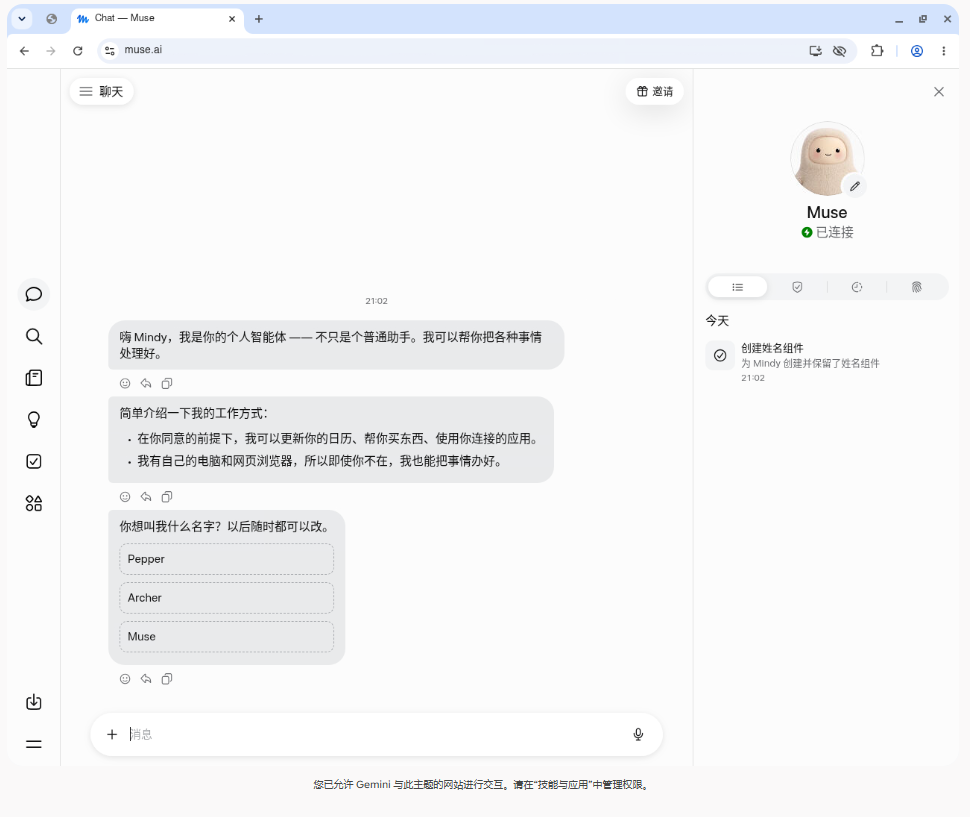Open the Chrome profile avatar icon
The width and height of the screenshot is (970, 817).
(917, 51)
